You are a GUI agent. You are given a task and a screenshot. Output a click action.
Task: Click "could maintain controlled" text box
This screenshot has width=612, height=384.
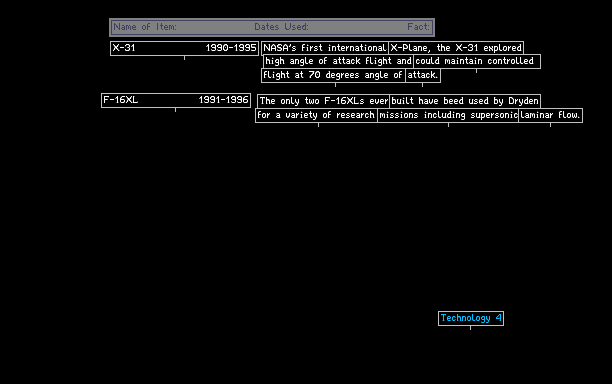point(477,61)
